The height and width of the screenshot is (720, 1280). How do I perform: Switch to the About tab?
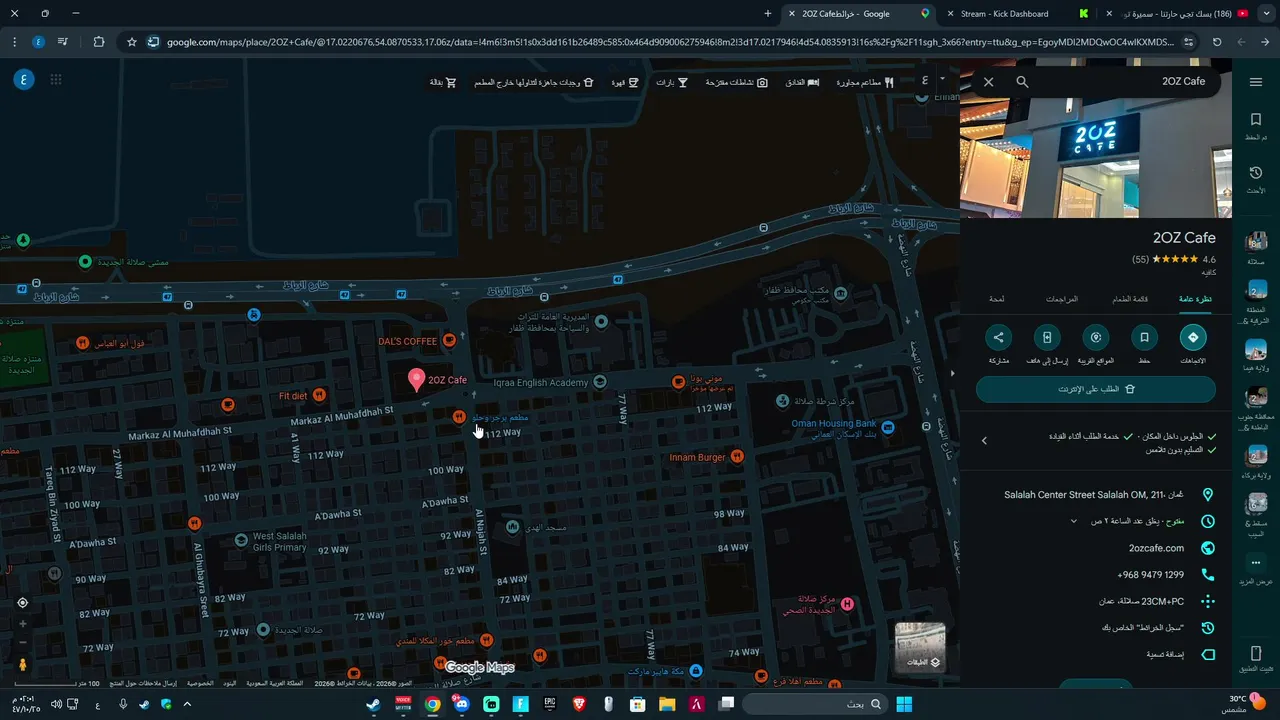click(x=997, y=300)
